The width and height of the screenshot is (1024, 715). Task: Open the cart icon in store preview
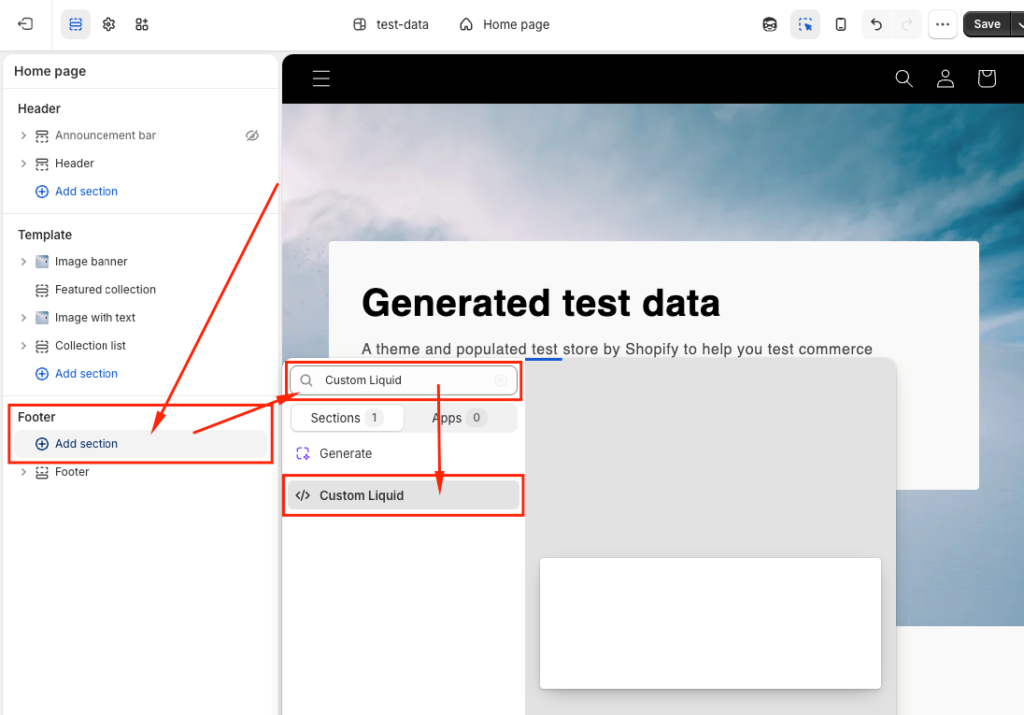(x=986, y=78)
